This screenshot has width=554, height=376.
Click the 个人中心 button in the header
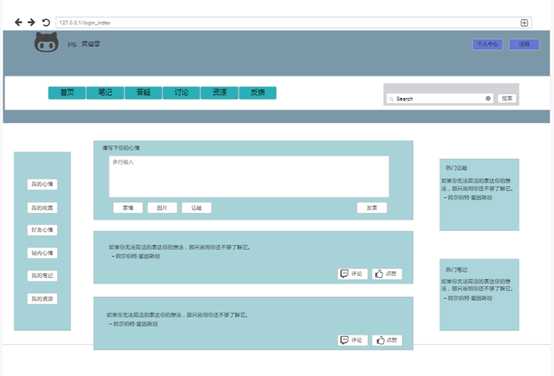pos(488,44)
